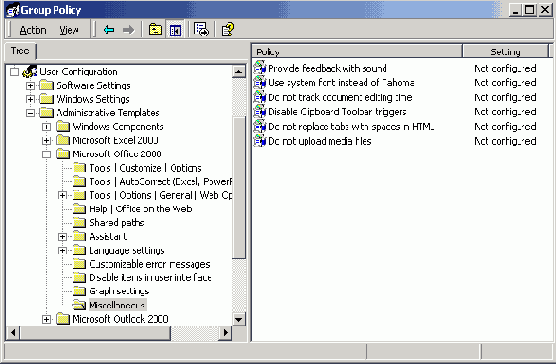556x364 pixels.
Task: Click the Help toolbar icon
Action: pos(228,30)
